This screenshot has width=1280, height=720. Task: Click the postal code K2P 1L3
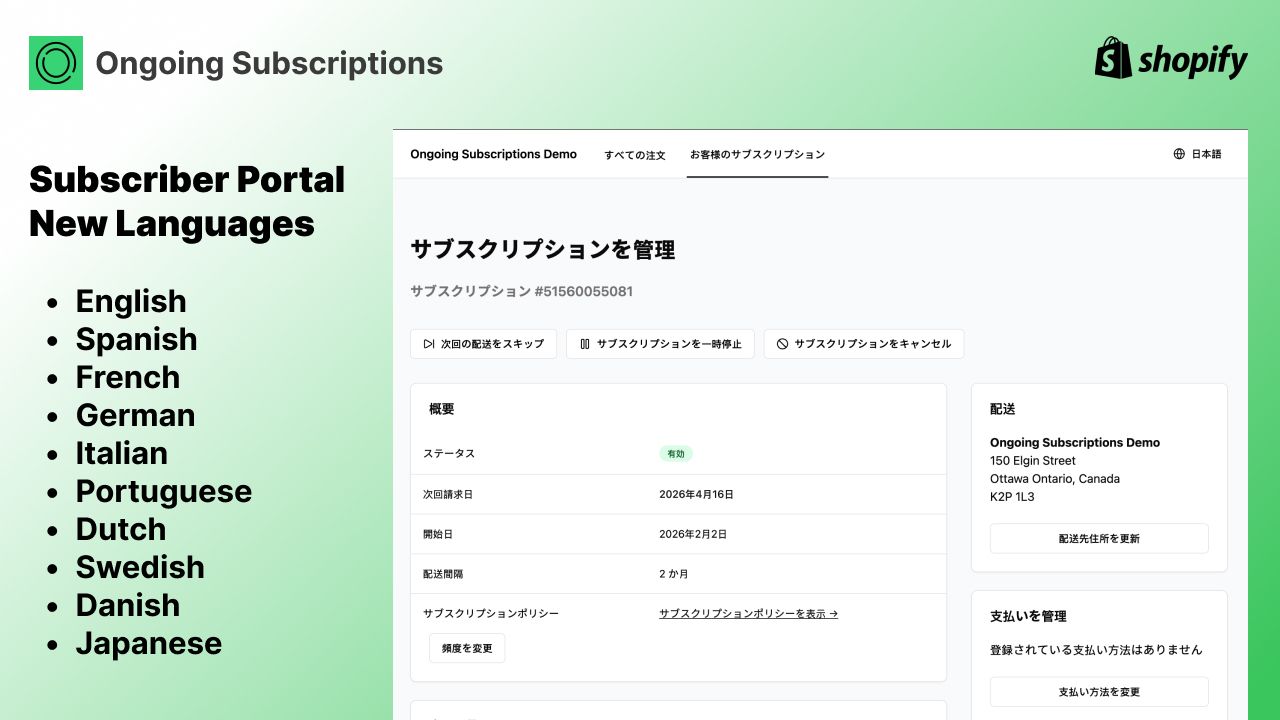[x=1012, y=497]
